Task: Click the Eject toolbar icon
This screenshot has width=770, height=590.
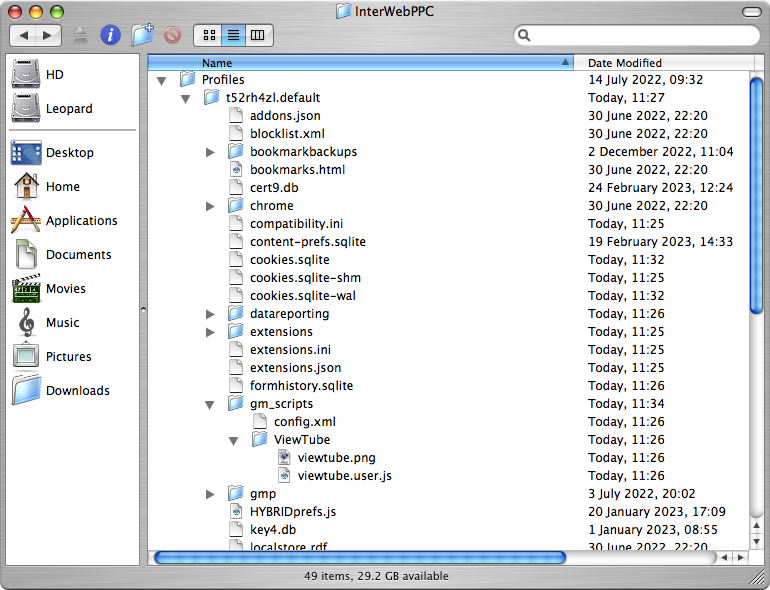Action: coord(80,35)
